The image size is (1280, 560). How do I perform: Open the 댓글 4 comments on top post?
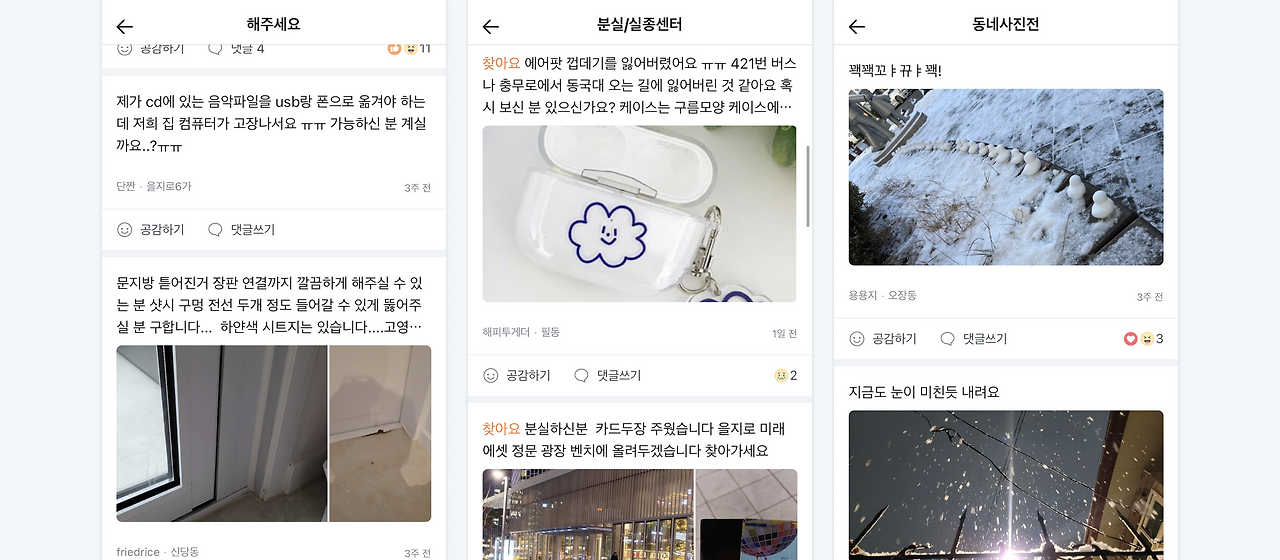coord(236,48)
